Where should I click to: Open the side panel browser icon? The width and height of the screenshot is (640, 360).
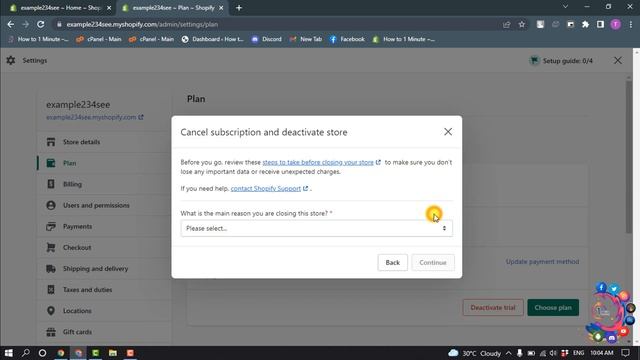click(x=600, y=24)
